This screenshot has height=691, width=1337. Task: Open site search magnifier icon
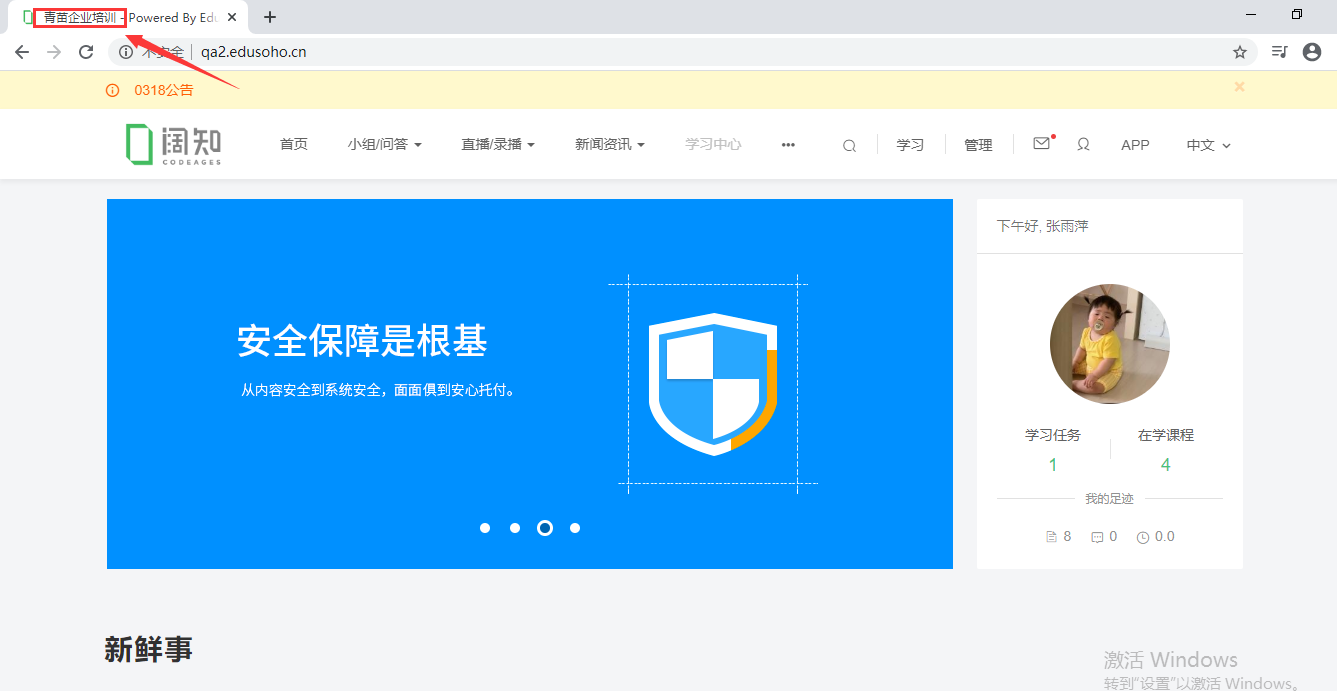pyautogui.click(x=849, y=145)
